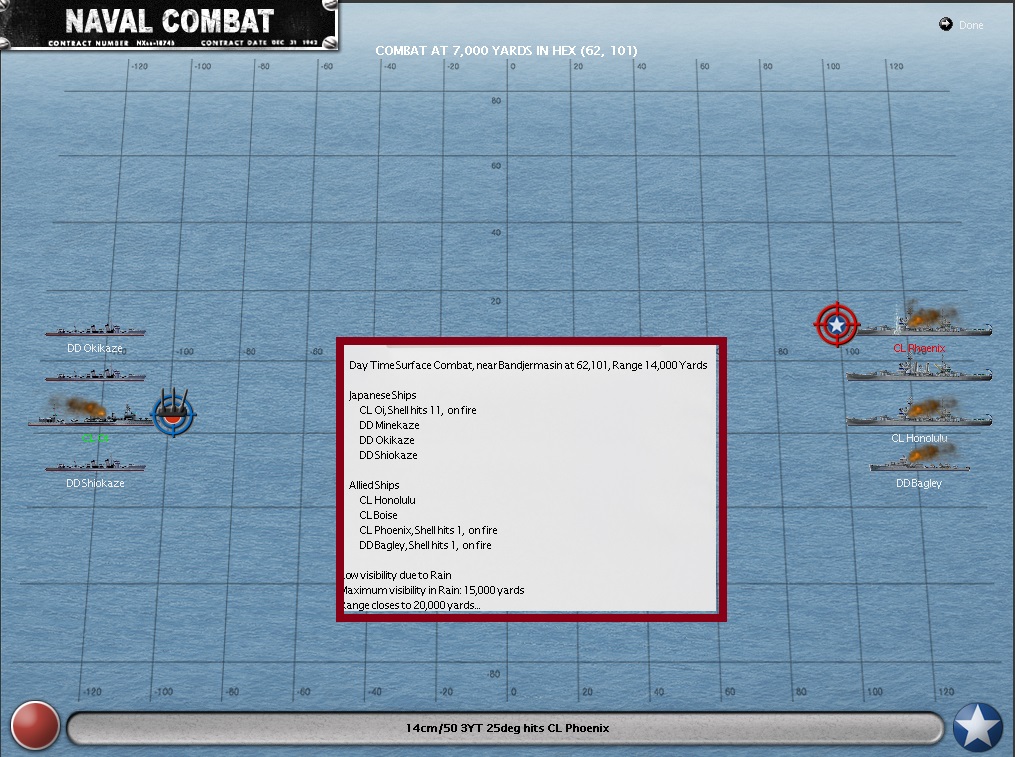This screenshot has width=1015, height=757.
Task: Select the DD Shiokaze ship sprite
Action: [x=95, y=465]
